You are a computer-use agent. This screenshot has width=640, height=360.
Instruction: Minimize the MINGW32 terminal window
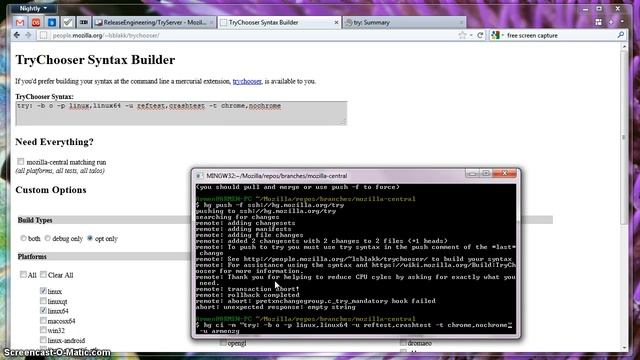(473, 174)
